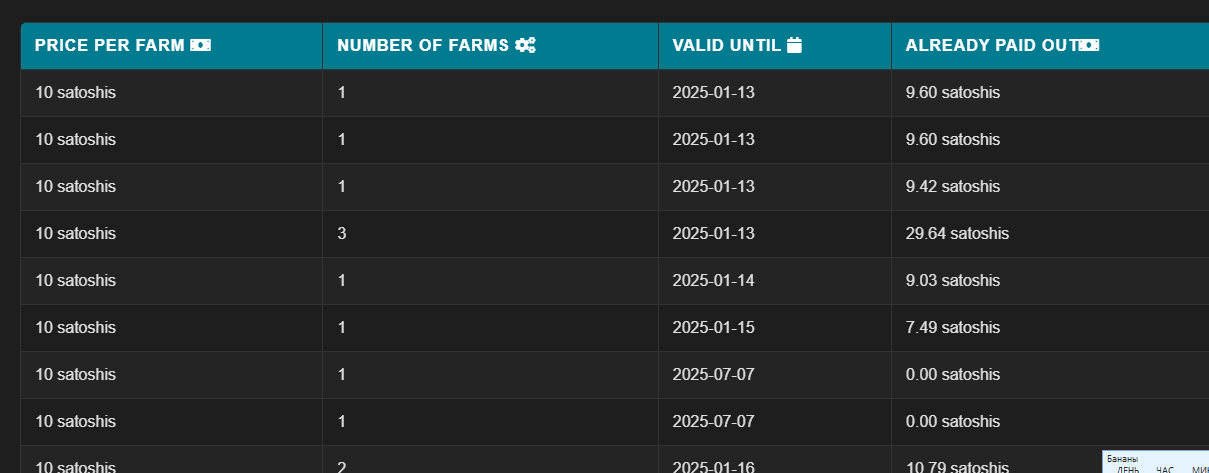This screenshot has width=1209, height=473.
Task: Click the 7.49 satoshis paid out cell
Action: pyautogui.click(x=1050, y=328)
